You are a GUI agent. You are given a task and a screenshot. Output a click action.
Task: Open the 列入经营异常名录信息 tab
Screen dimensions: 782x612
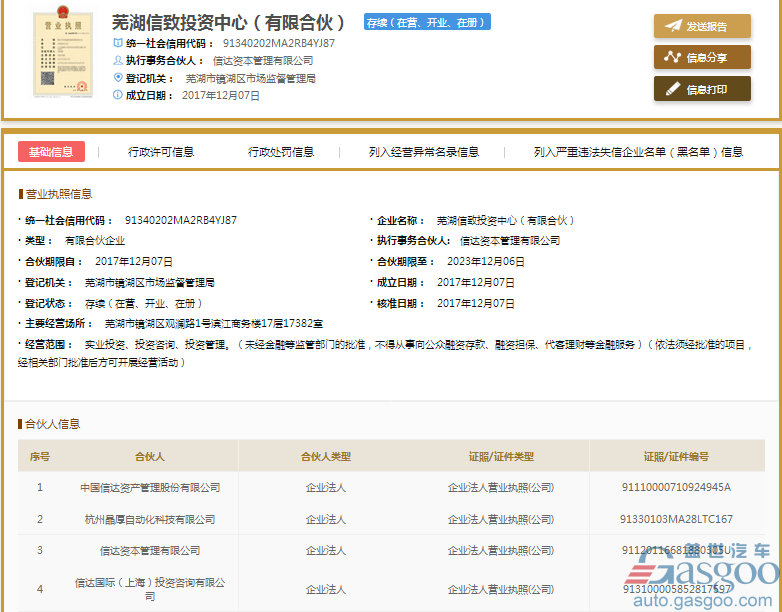tap(424, 152)
